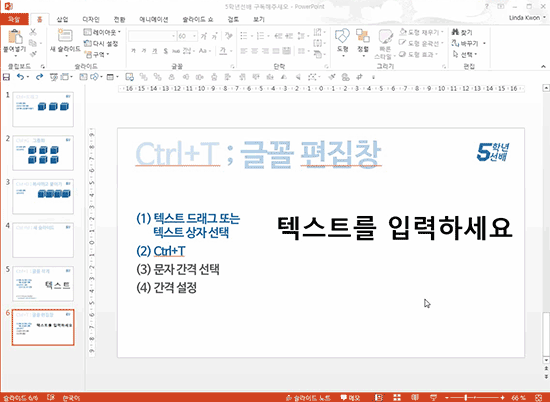Open the Shapes (도형) gallery icon
This screenshot has height=402, width=550.
click(x=342, y=36)
